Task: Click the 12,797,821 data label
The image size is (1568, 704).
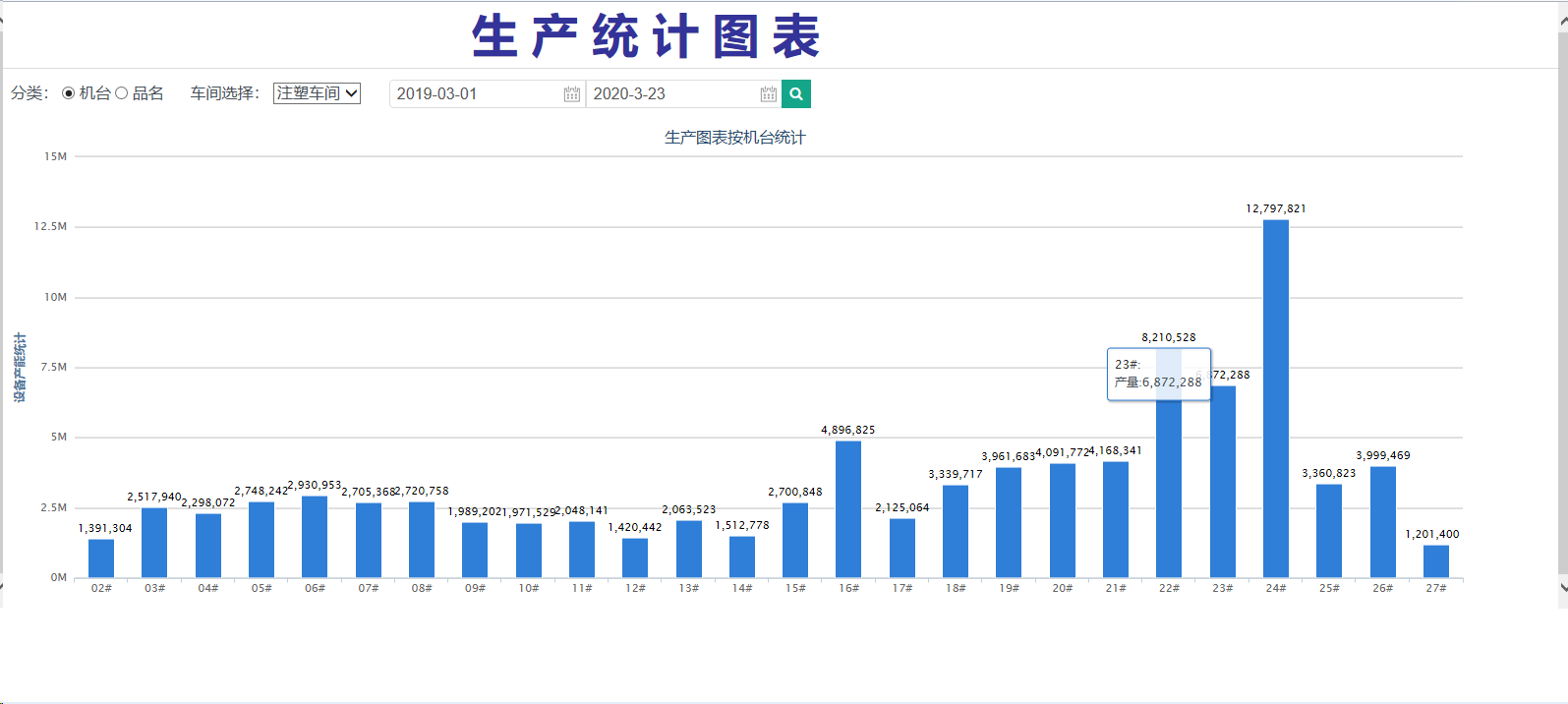Action: tap(1276, 208)
